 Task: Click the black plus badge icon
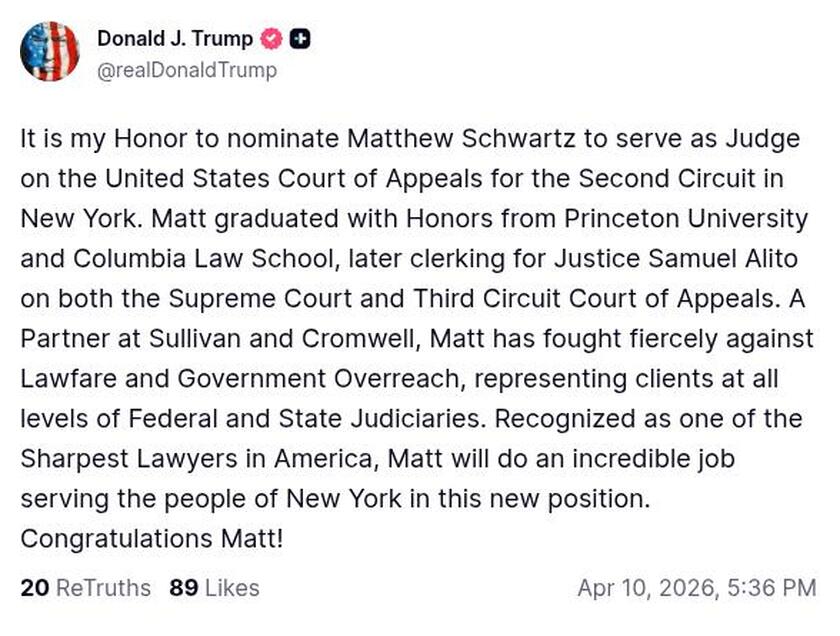299,40
